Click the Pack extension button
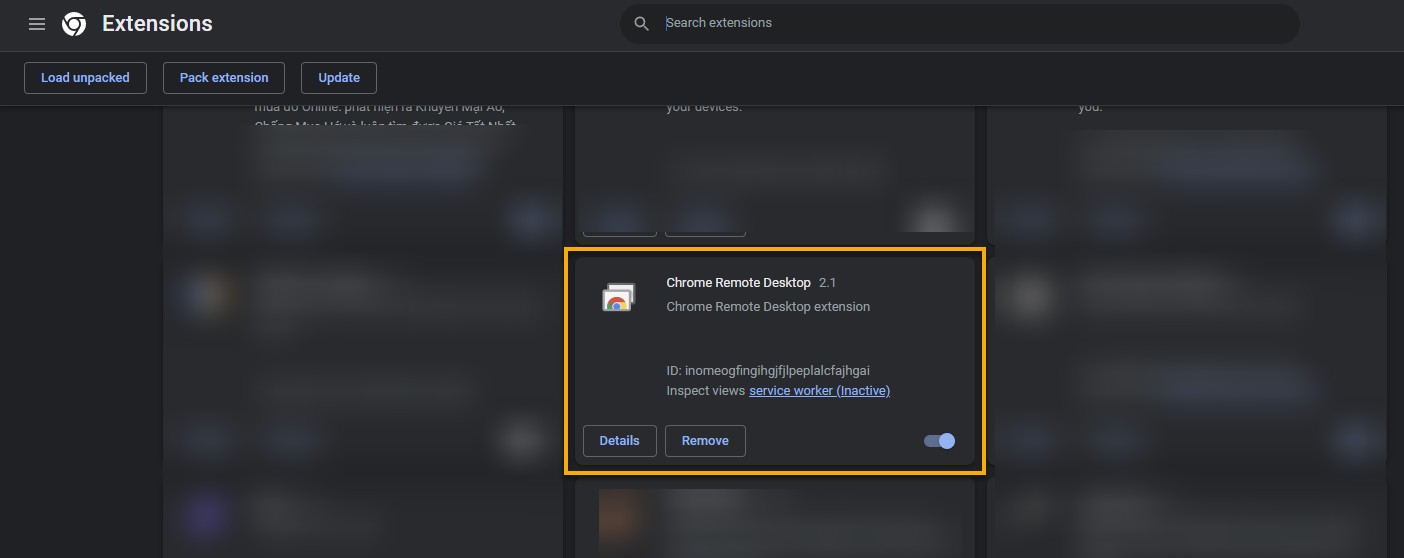The height and width of the screenshot is (558, 1404). tap(224, 78)
